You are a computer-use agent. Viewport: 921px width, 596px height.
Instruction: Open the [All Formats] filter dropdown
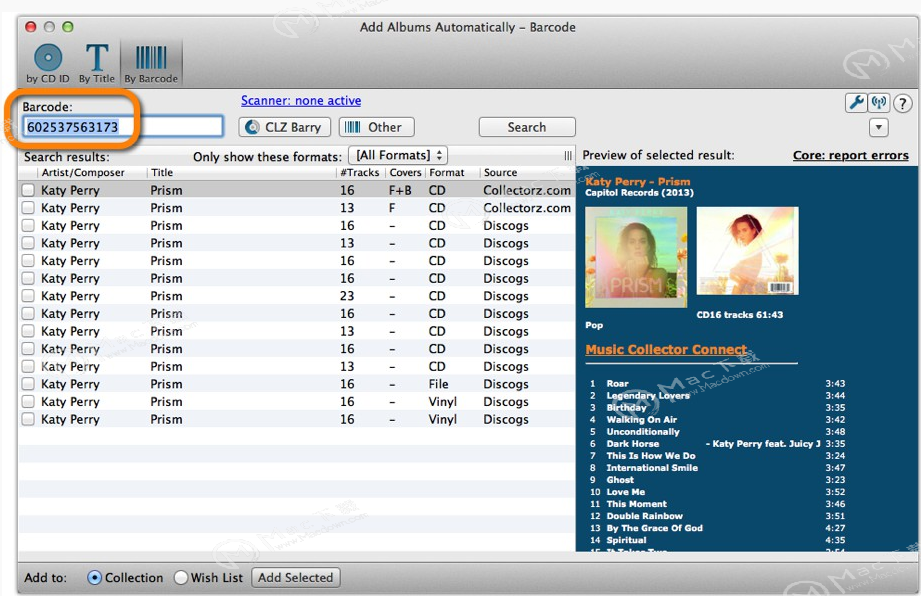[x=398, y=156]
